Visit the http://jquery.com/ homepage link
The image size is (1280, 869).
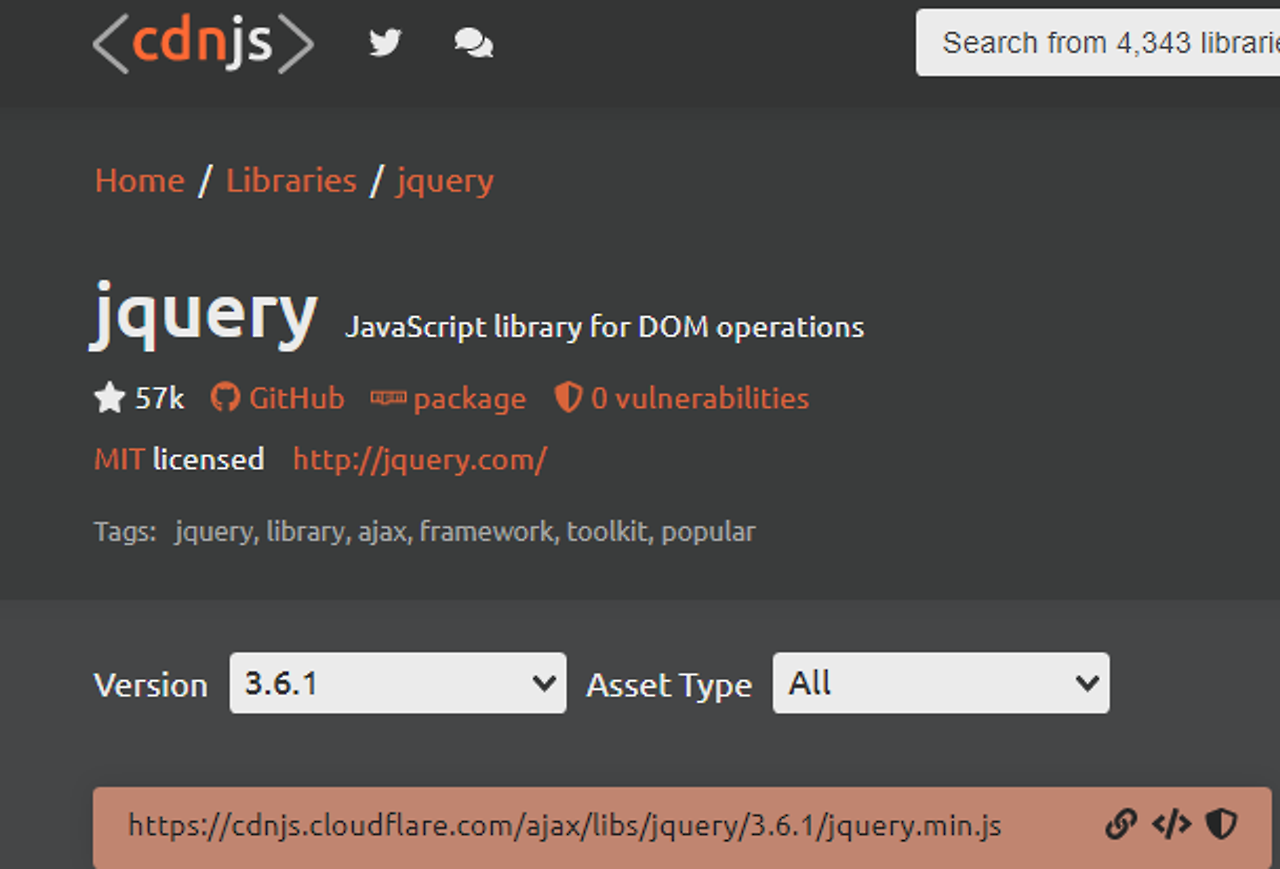tap(420, 460)
